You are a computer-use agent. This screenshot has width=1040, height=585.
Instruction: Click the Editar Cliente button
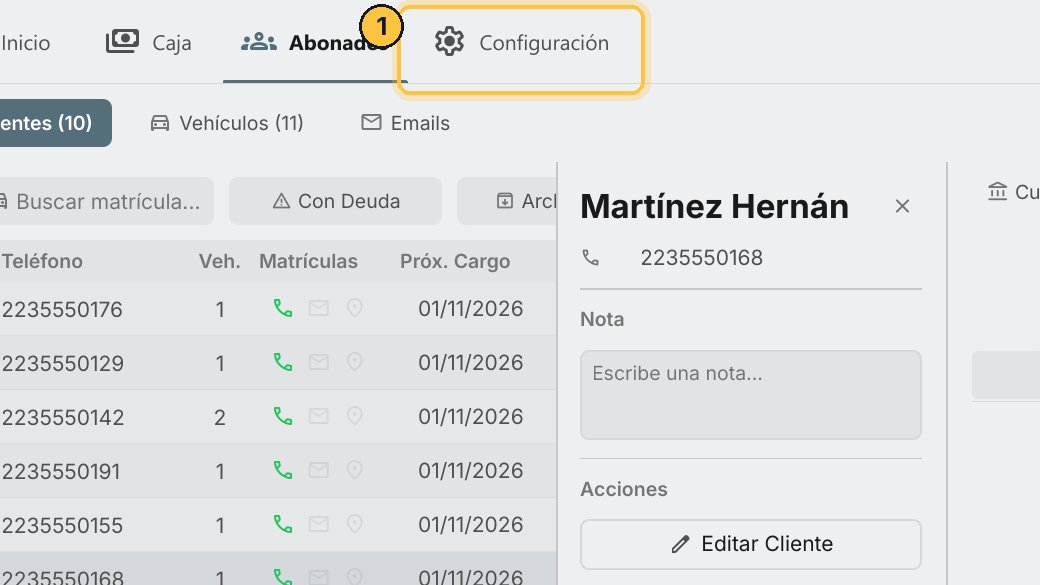pos(751,545)
